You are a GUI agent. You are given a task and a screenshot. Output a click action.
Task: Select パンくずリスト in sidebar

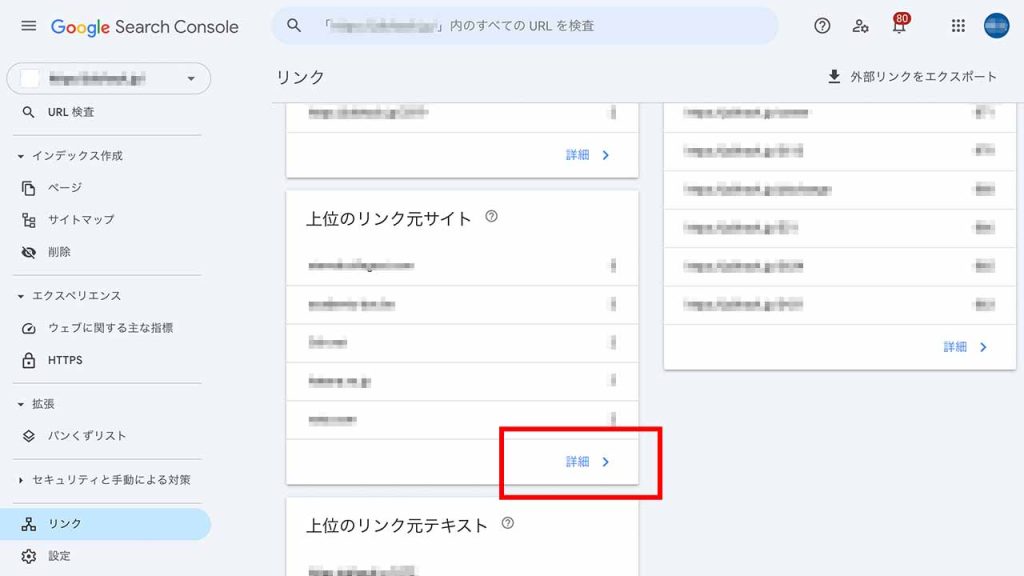point(87,436)
